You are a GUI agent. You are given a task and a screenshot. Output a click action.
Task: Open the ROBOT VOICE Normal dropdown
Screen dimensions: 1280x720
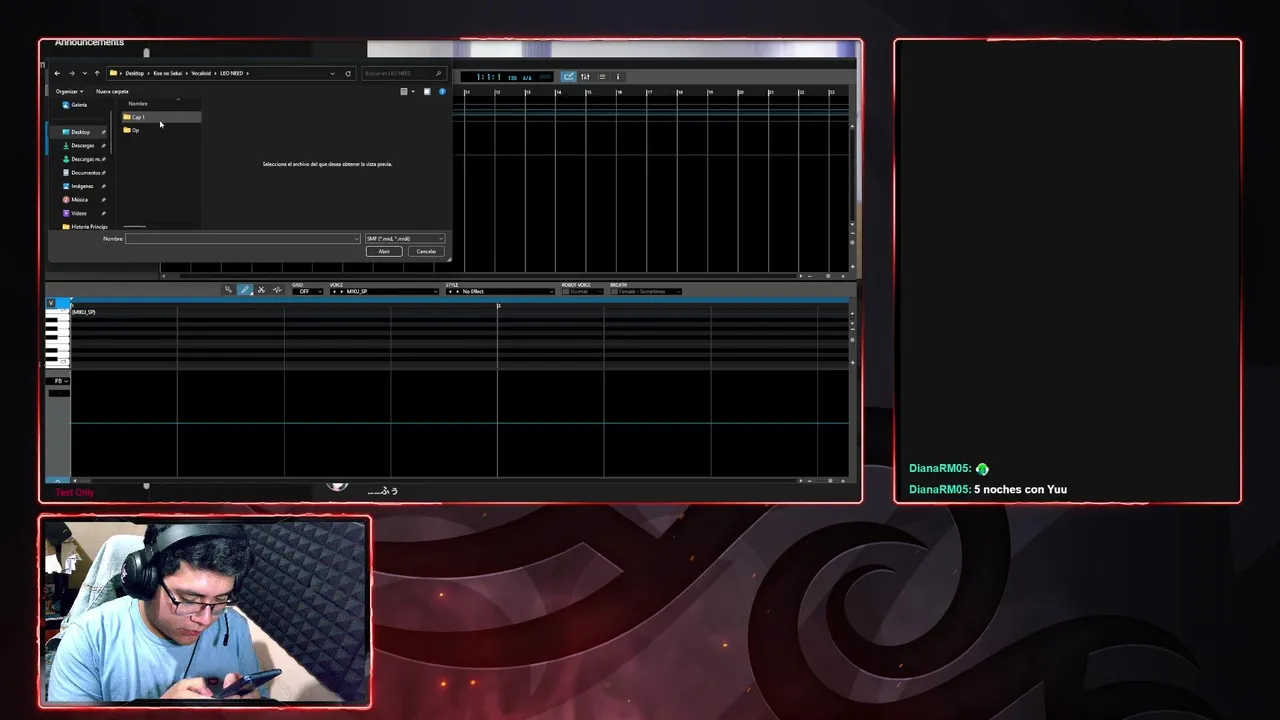click(582, 291)
